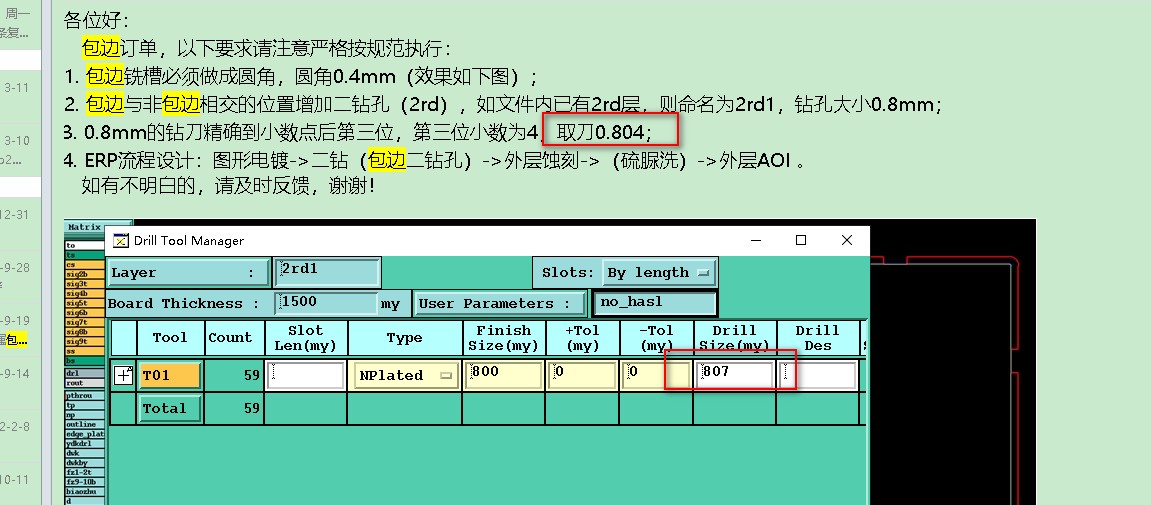Select the sig7t layer in Matrix list
Screen dimensions: 1151x505
[84, 322]
